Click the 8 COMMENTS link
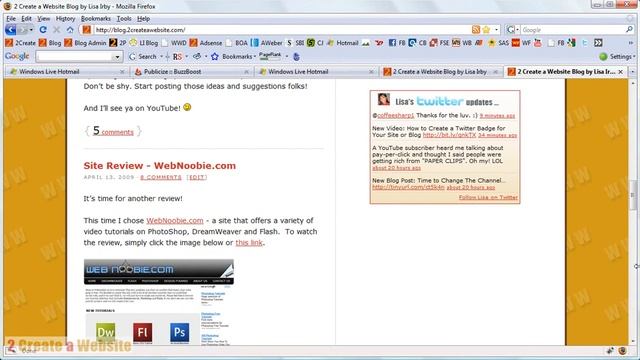 (x=161, y=178)
